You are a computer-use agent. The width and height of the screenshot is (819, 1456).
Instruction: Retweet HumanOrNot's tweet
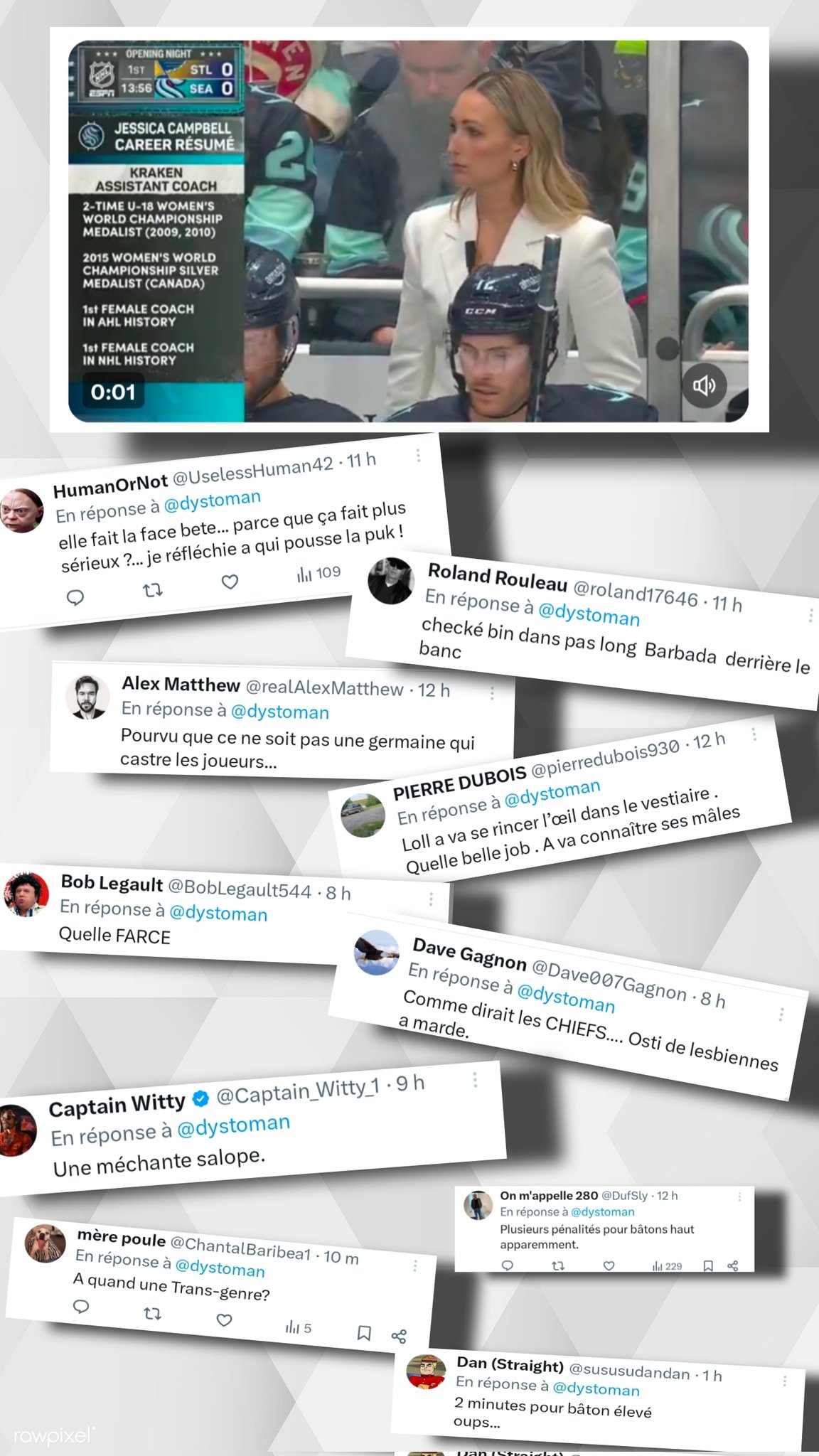point(153,590)
